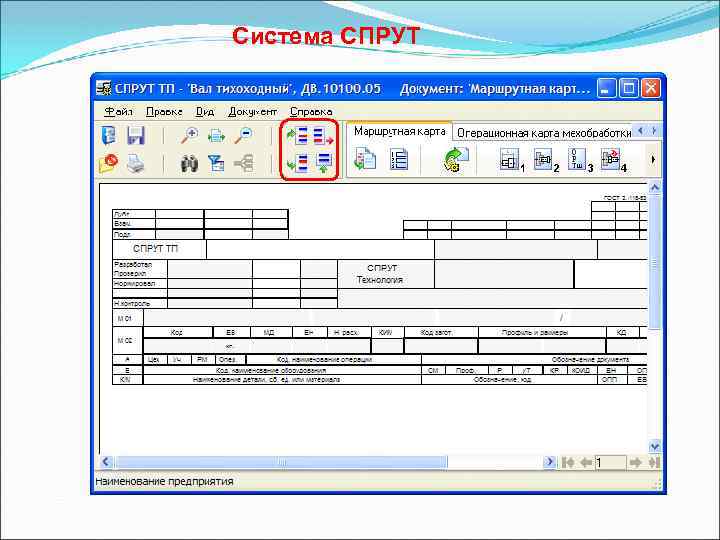
Task: Click horizontal scrollbar left arrow
Action: point(106,461)
